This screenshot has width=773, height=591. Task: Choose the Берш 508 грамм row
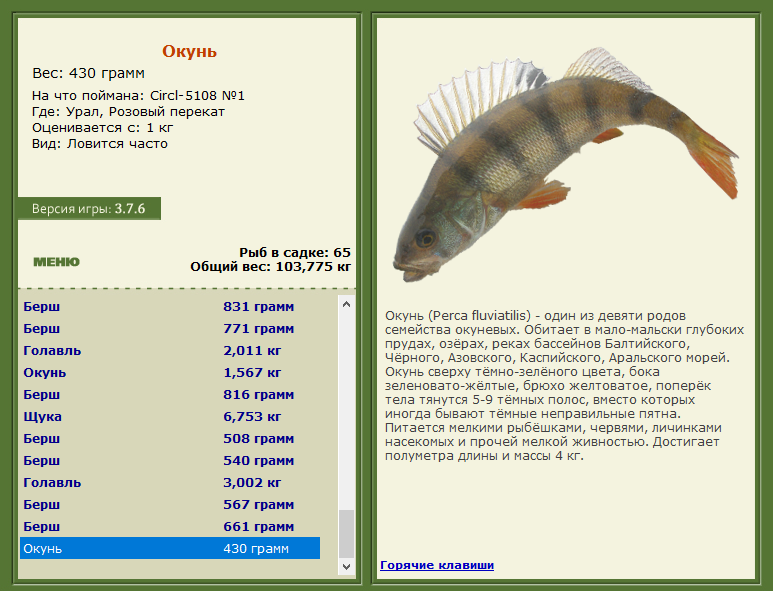pos(169,439)
